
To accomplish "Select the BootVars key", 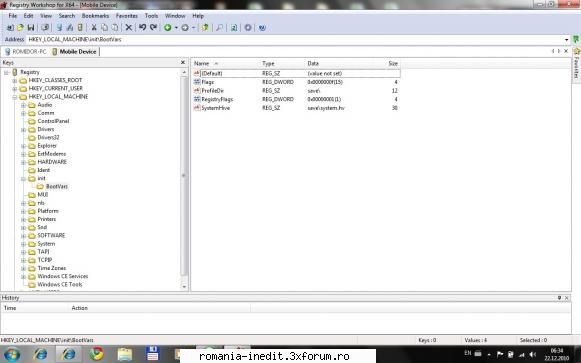I will point(57,186).
